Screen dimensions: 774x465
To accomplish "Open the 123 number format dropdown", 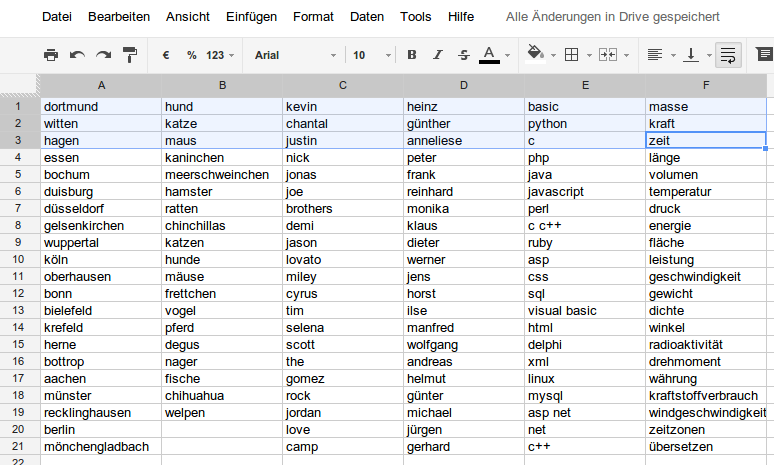I will [x=220, y=55].
